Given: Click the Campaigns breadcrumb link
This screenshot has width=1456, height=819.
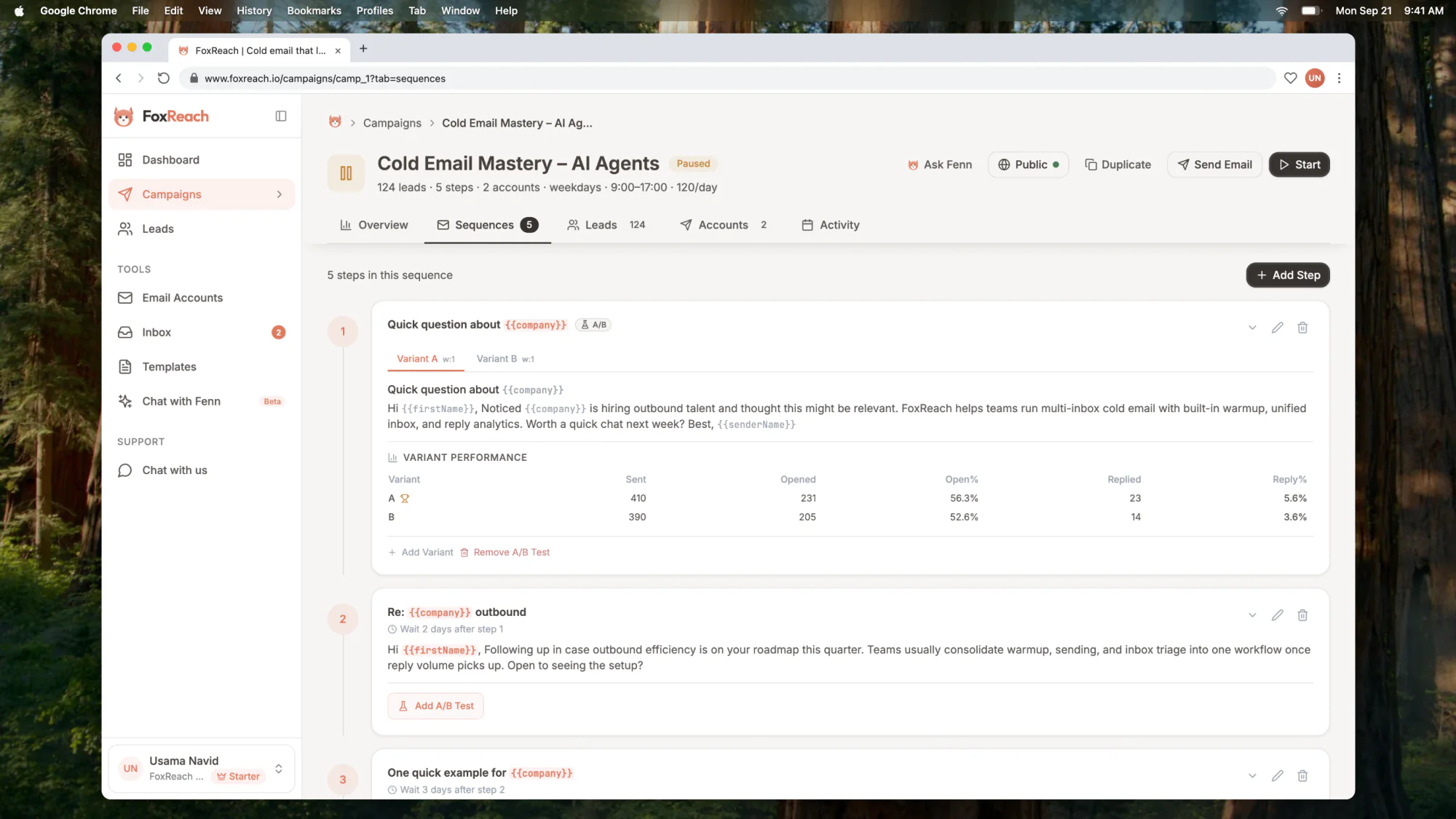Looking at the screenshot, I should (x=392, y=123).
